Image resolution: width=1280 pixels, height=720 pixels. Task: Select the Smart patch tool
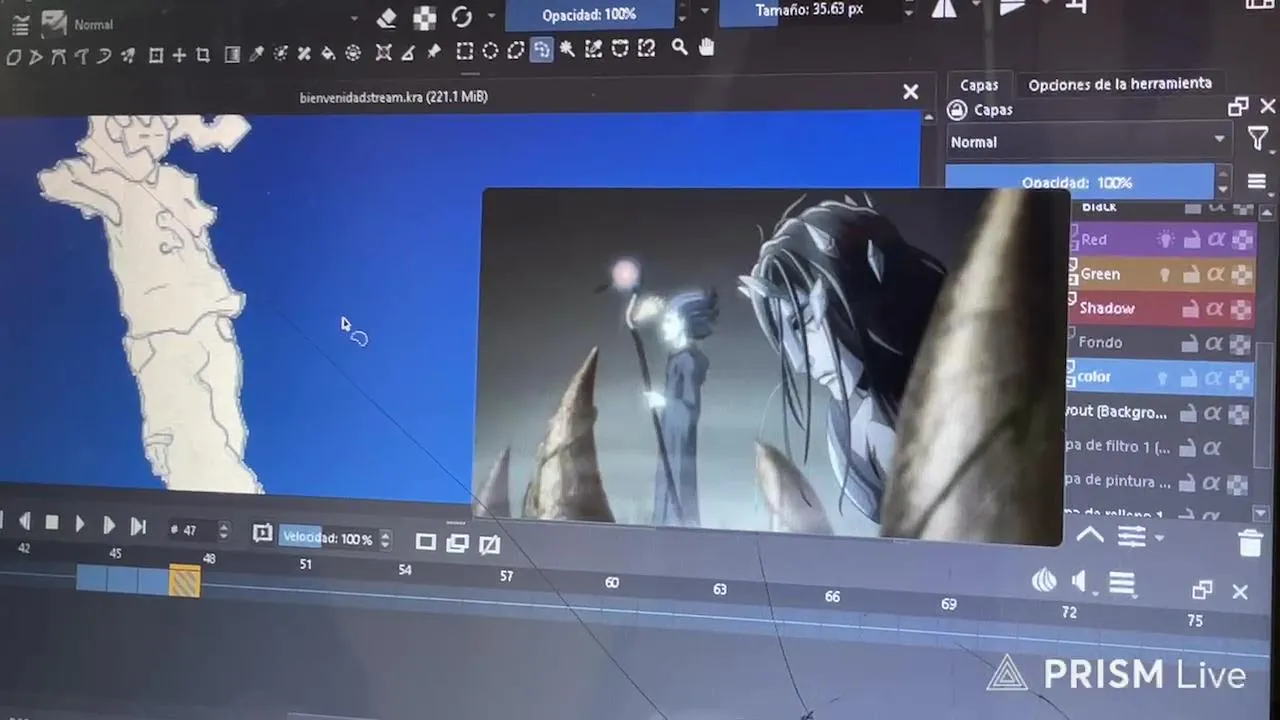[x=304, y=53]
